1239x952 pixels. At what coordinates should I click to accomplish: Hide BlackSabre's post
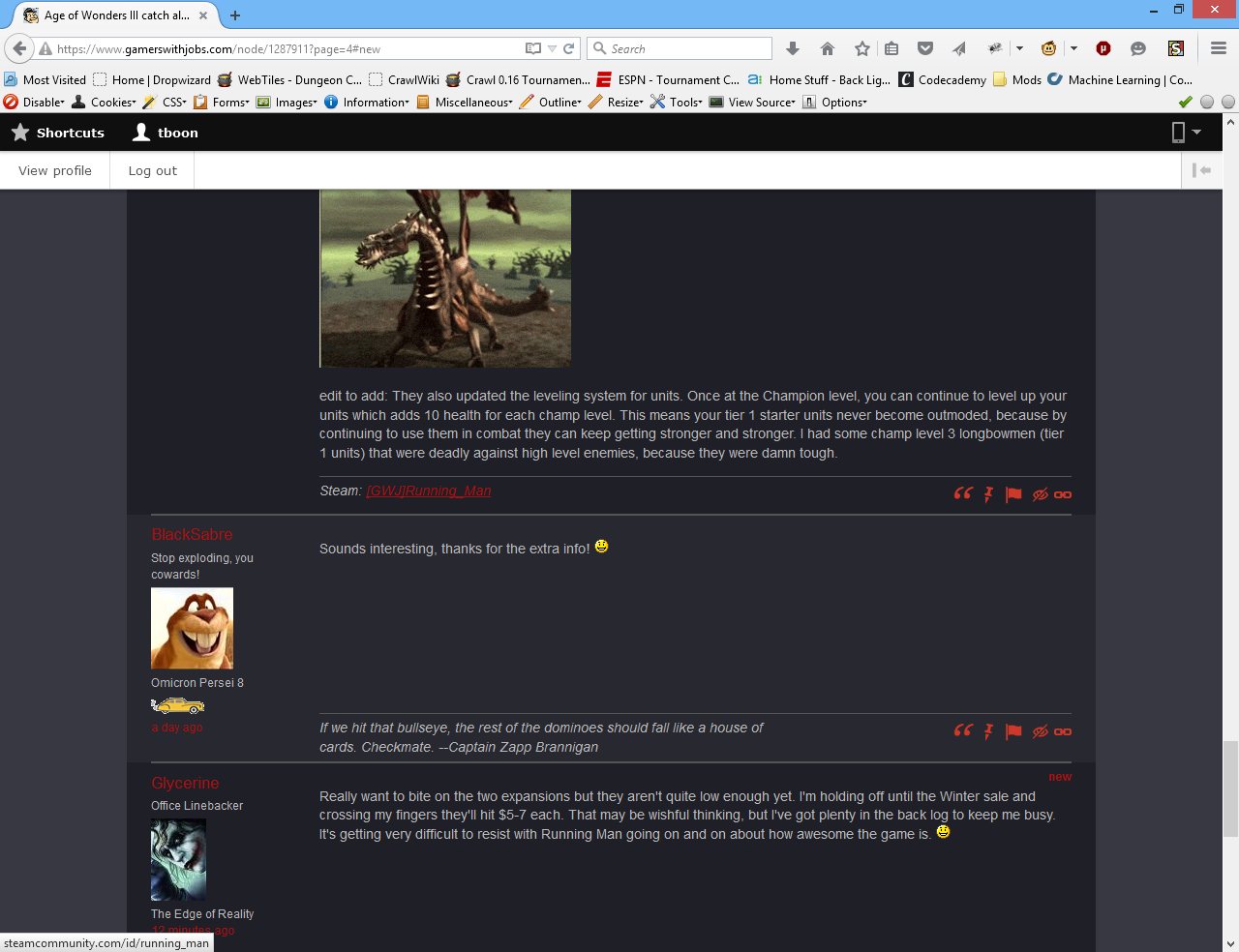pyautogui.click(x=1040, y=731)
